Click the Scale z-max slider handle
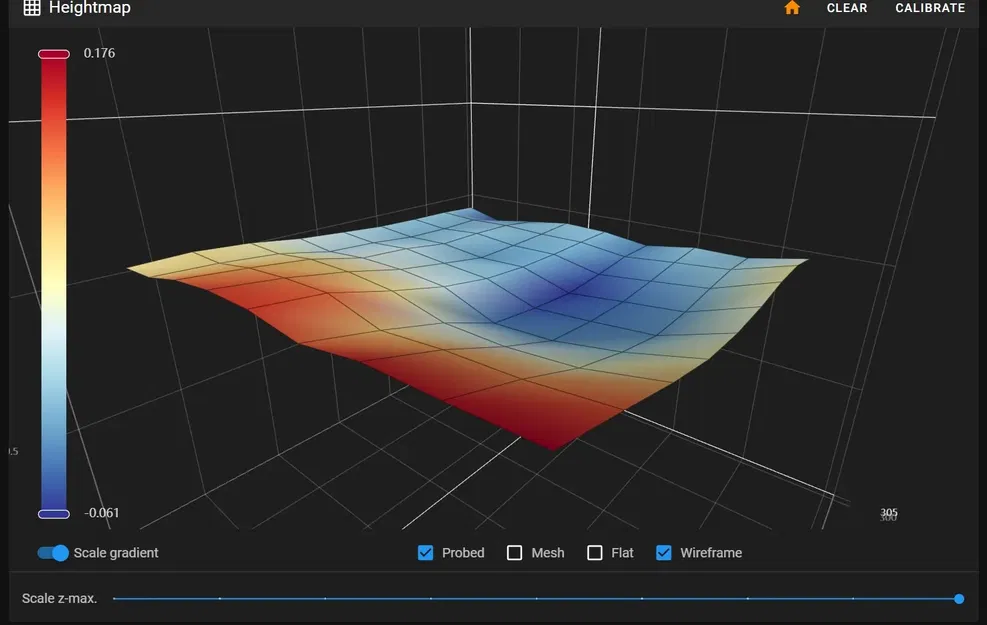Viewport: 987px width, 625px height. tap(957, 598)
